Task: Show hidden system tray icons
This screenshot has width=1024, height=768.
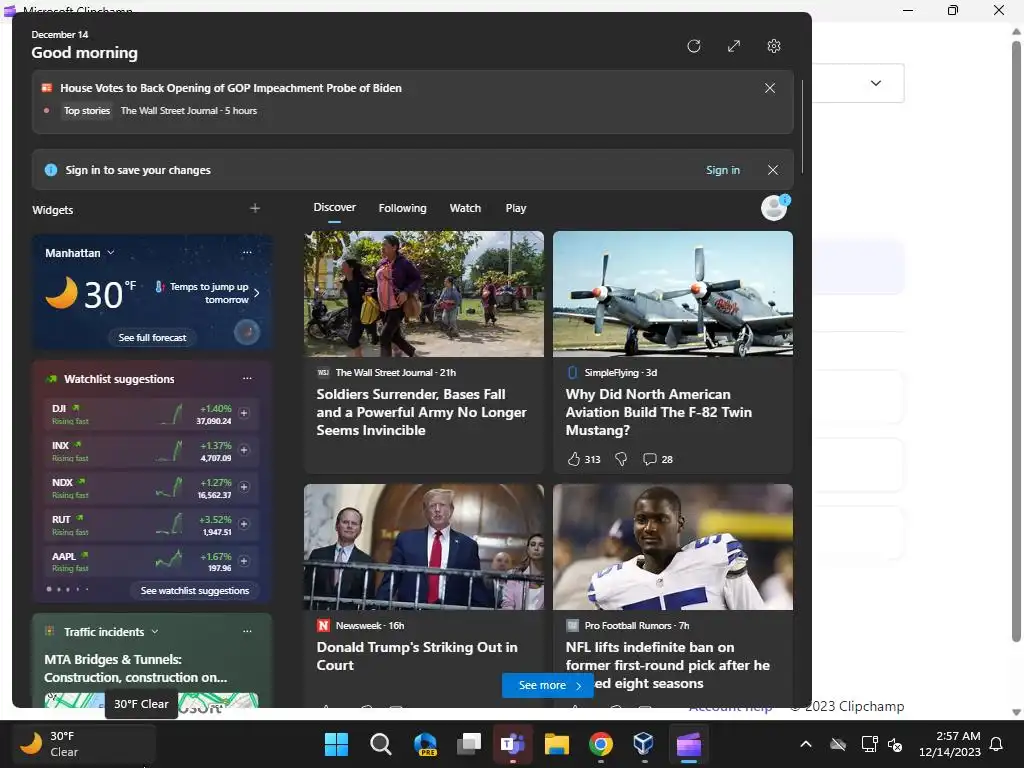Action: [806, 744]
